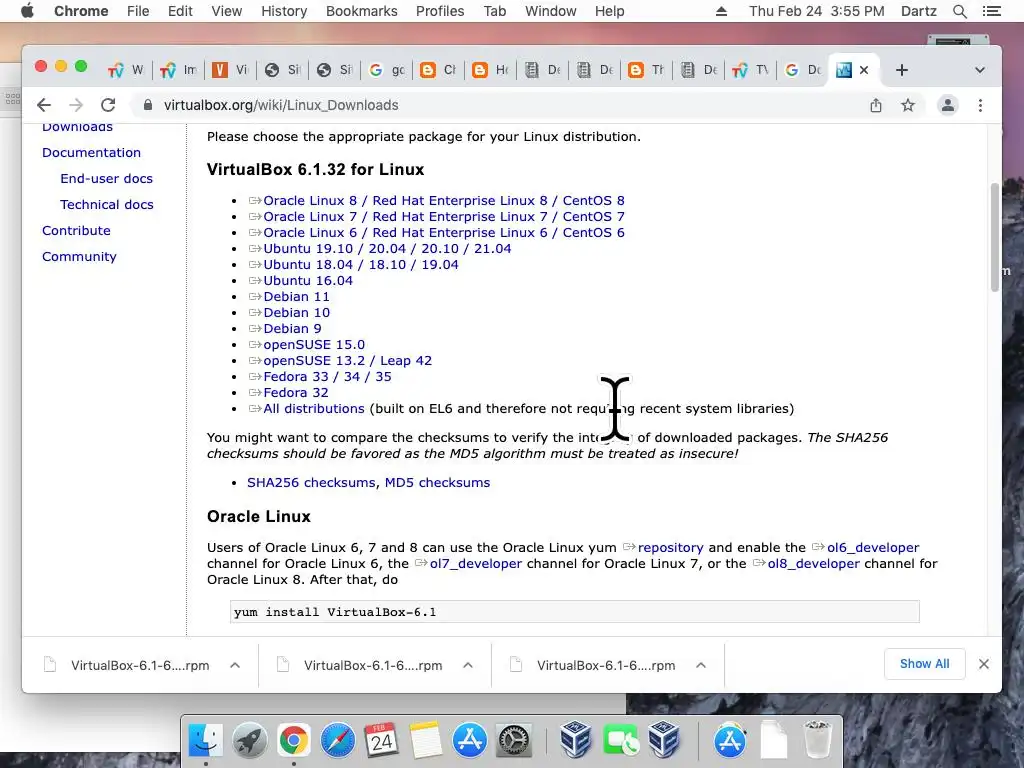
Task: Open Chrome's three-dot menu
Action: click(x=980, y=105)
